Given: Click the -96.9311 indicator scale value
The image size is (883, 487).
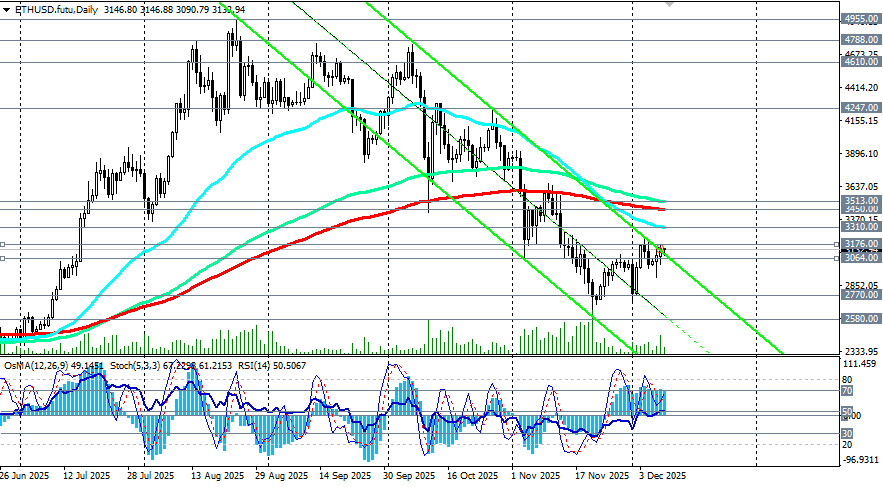Looking at the screenshot, I should (860, 460).
